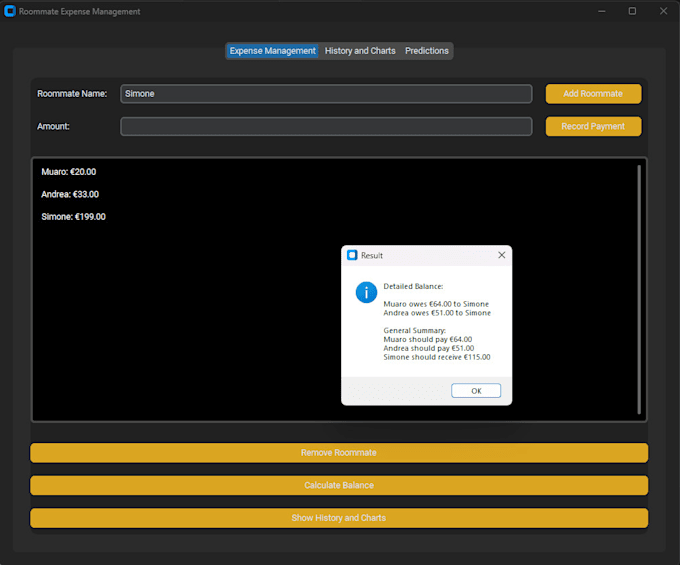The height and width of the screenshot is (565, 680).
Task: Select the Andrea €33.00 entry
Action: point(70,194)
